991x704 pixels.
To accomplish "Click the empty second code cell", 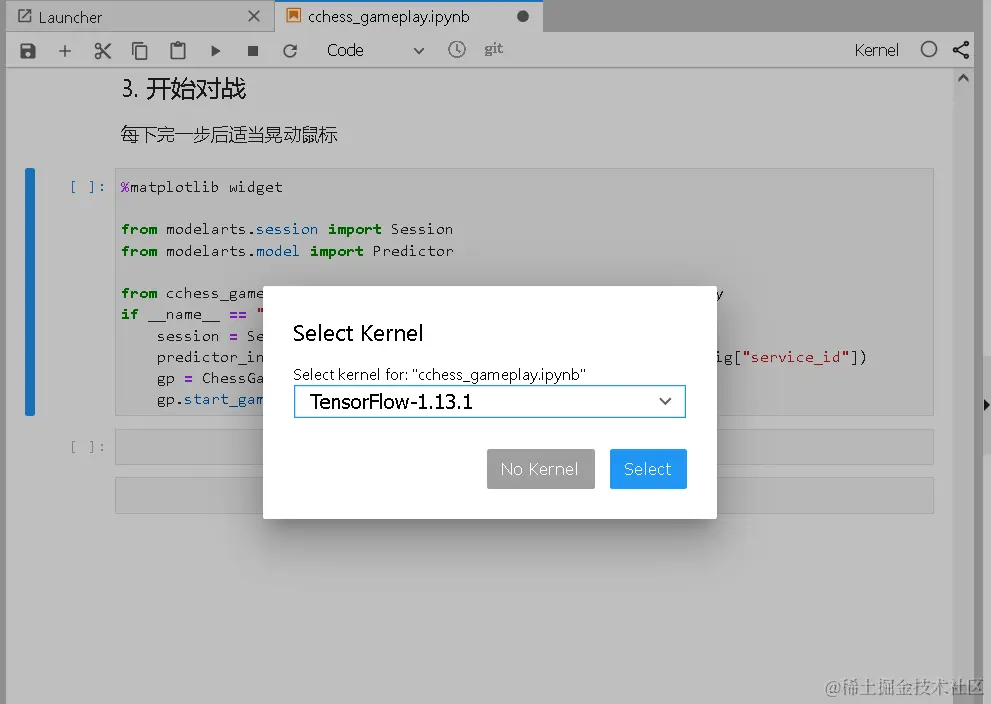I will click(x=524, y=447).
